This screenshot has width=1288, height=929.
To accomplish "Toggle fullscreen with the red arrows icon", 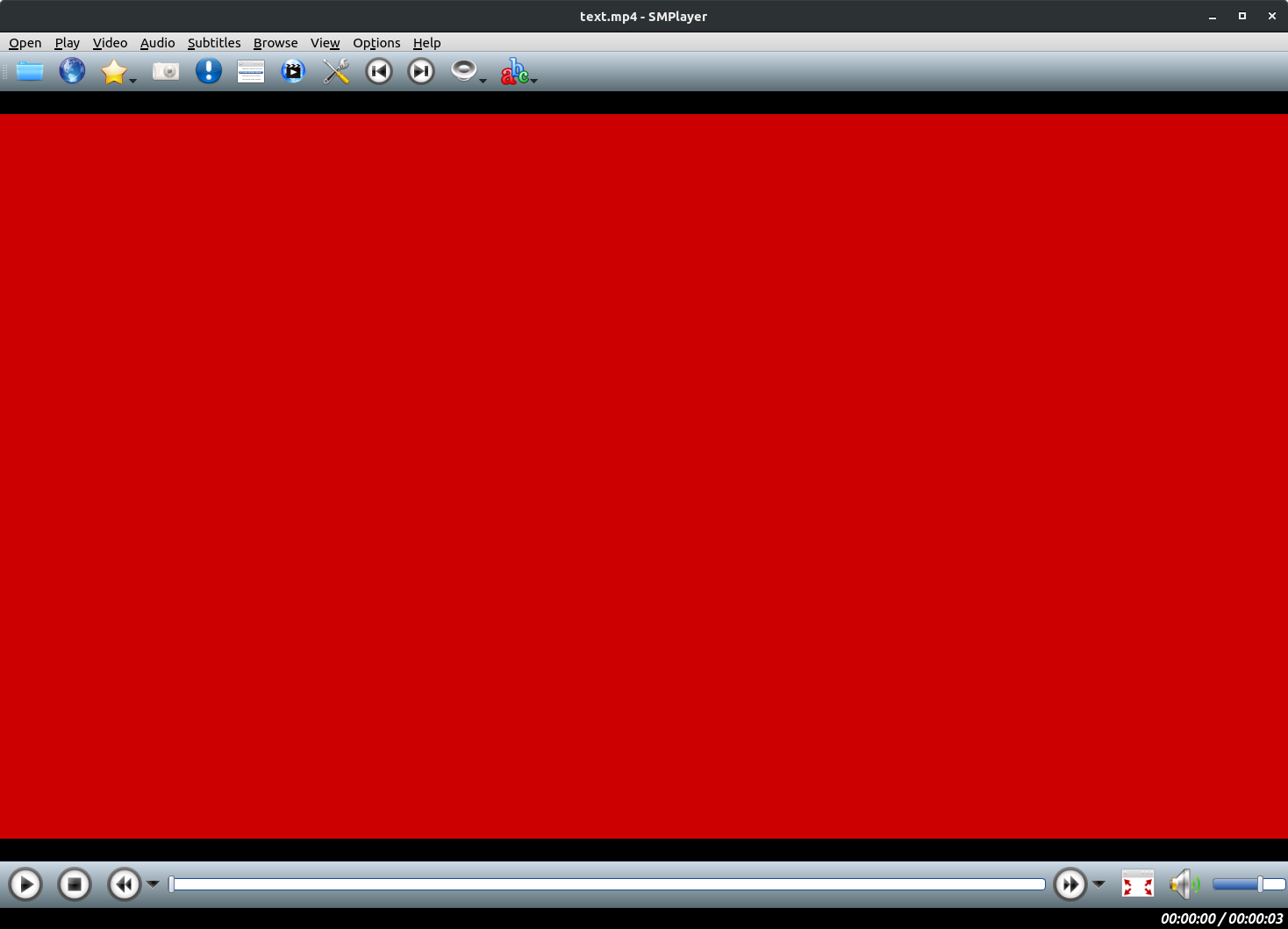I will pyautogui.click(x=1137, y=884).
